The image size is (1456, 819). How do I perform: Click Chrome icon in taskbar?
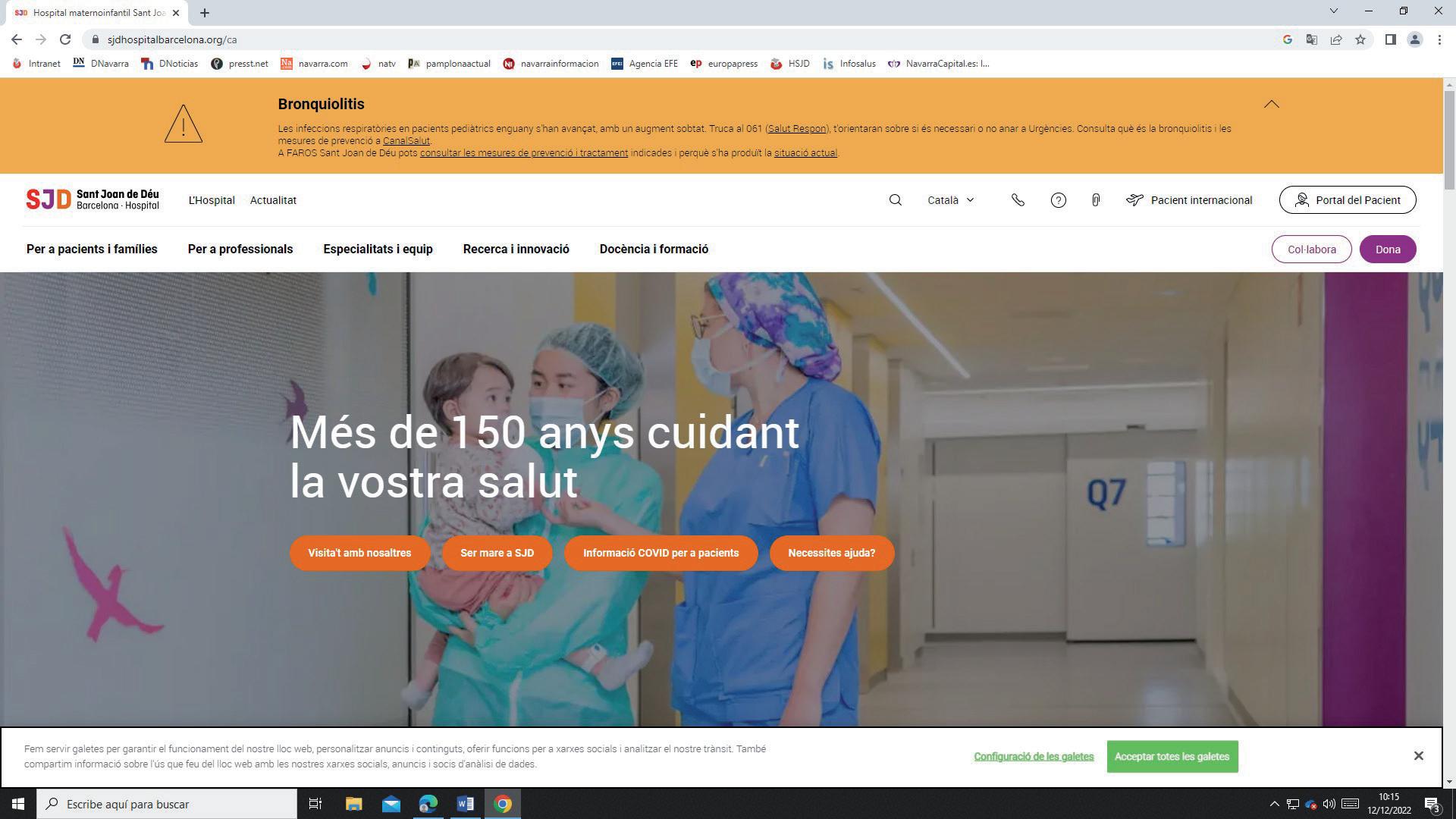click(x=502, y=804)
